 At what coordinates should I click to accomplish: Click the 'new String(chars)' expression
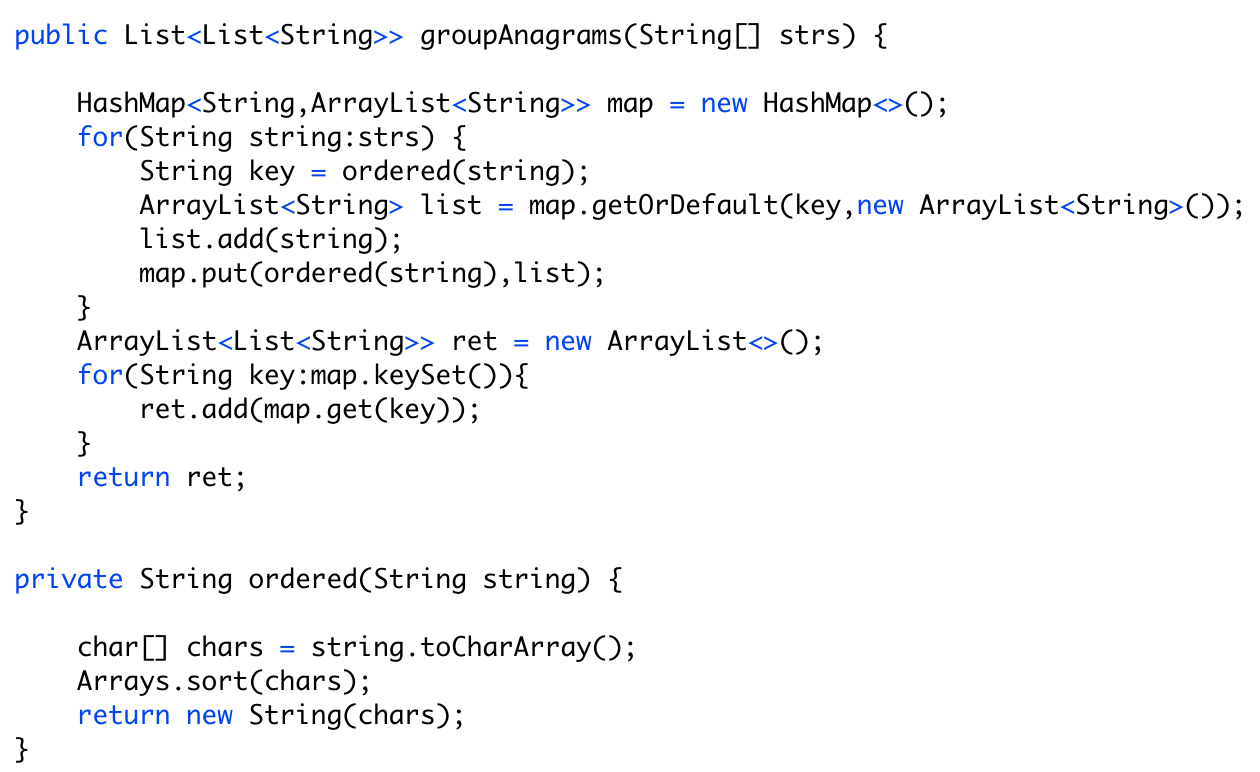tap(325, 715)
